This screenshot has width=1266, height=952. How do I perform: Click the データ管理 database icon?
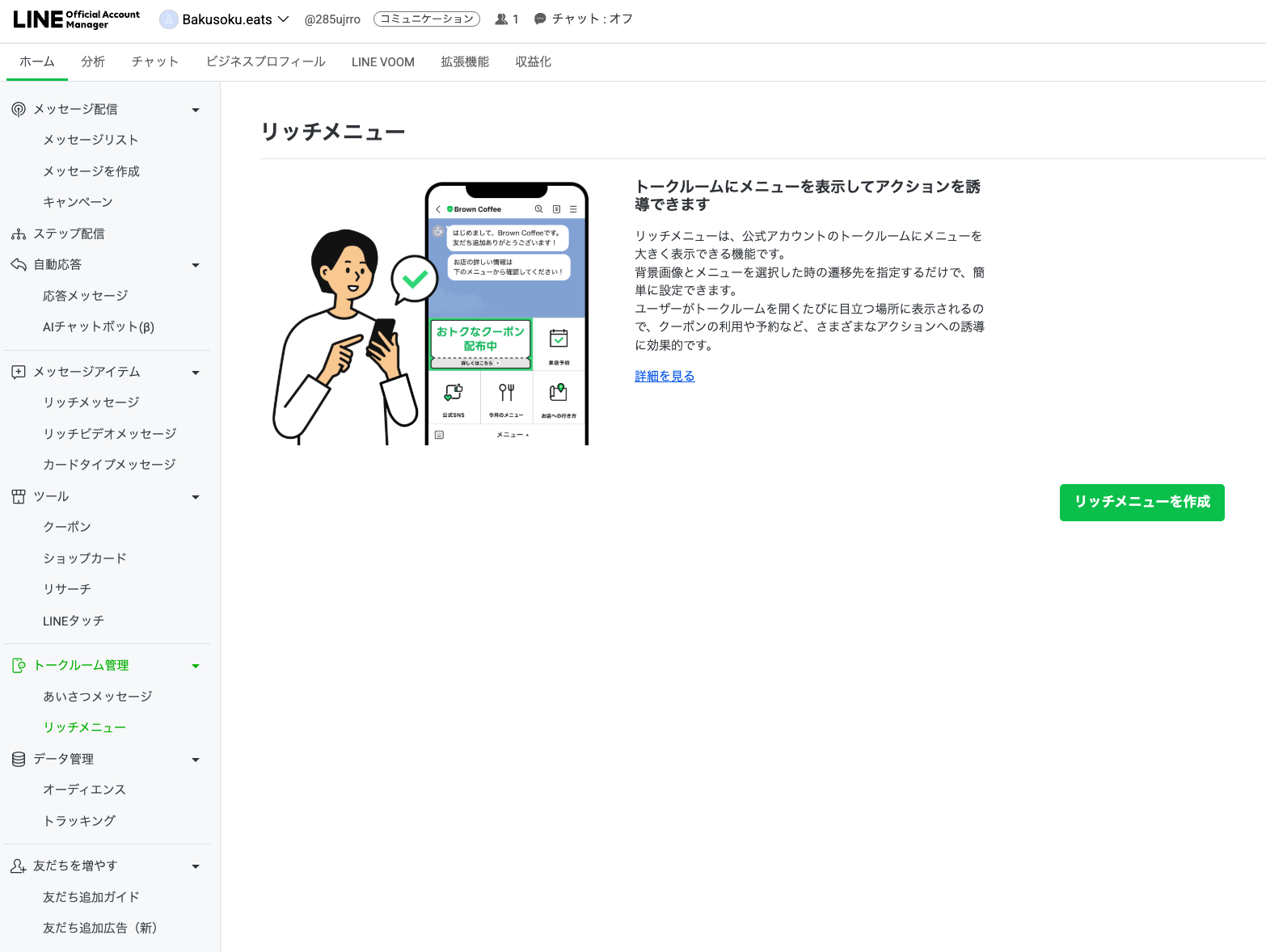coord(19,759)
